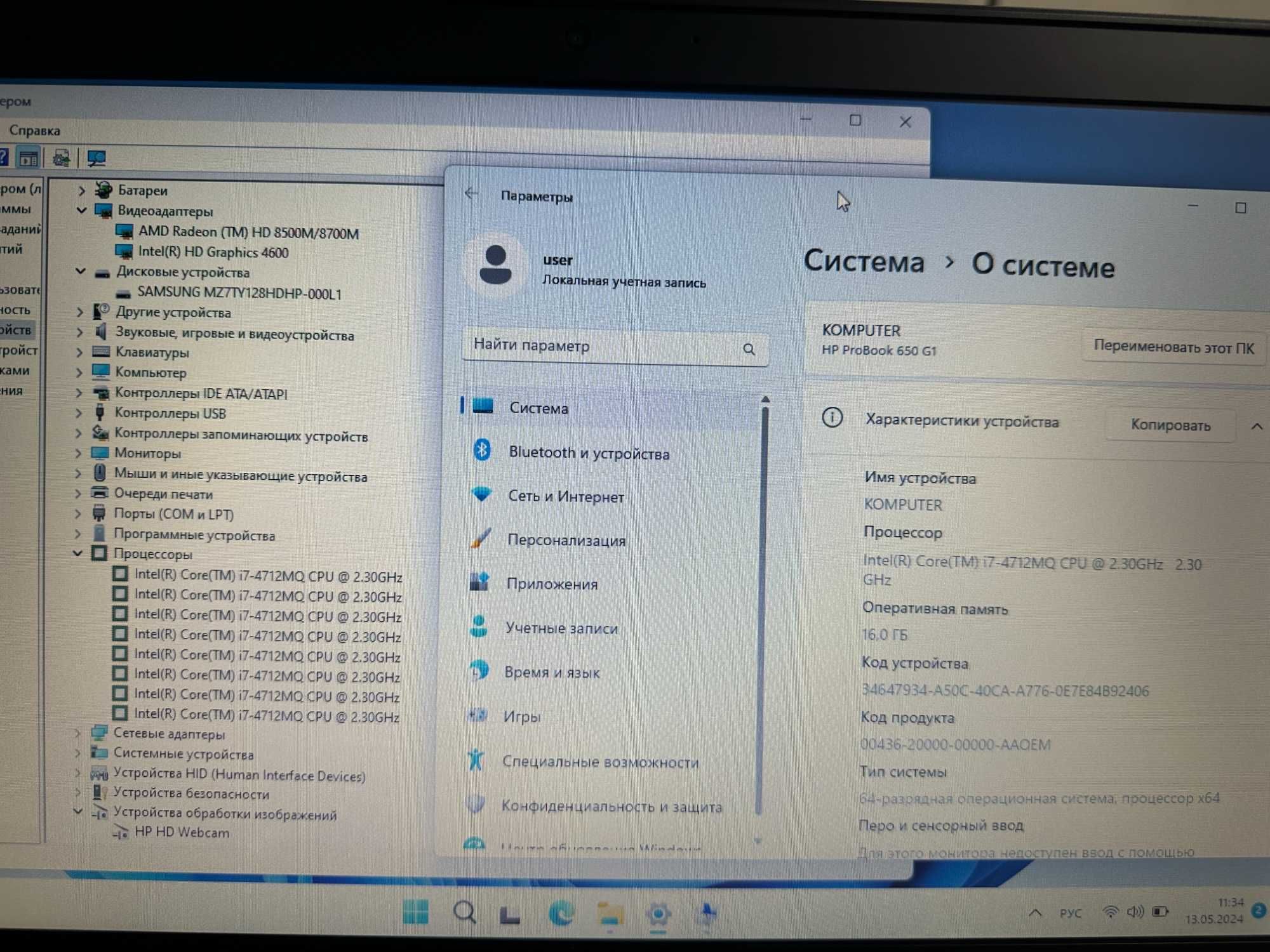Click the Копировать button for device specs
Image resolution: width=1270 pixels, height=952 pixels.
pyautogui.click(x=1170, y=425)
